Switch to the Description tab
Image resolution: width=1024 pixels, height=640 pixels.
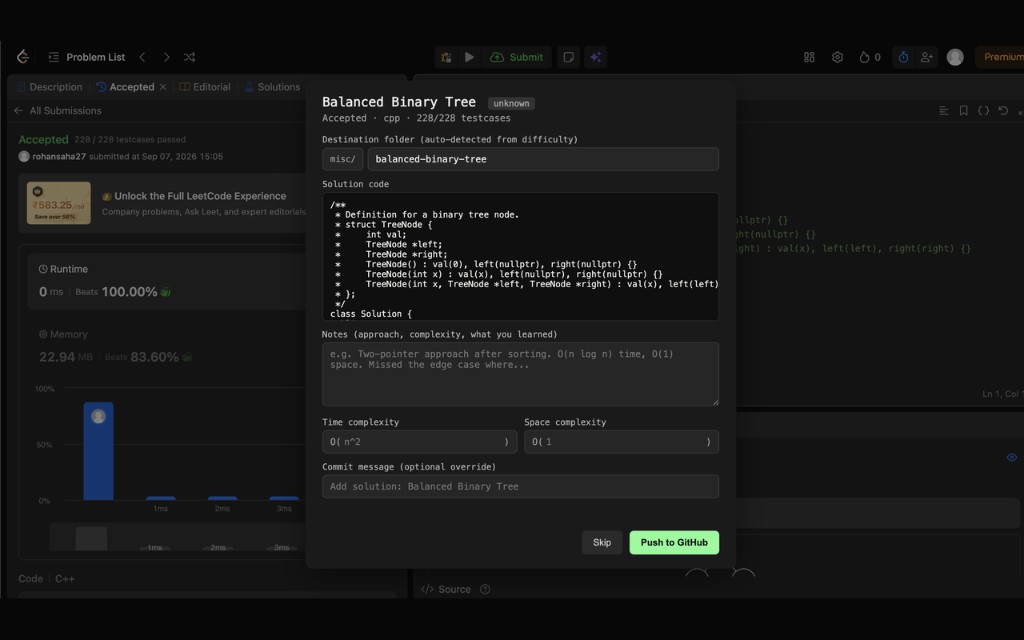coord(50,87)
